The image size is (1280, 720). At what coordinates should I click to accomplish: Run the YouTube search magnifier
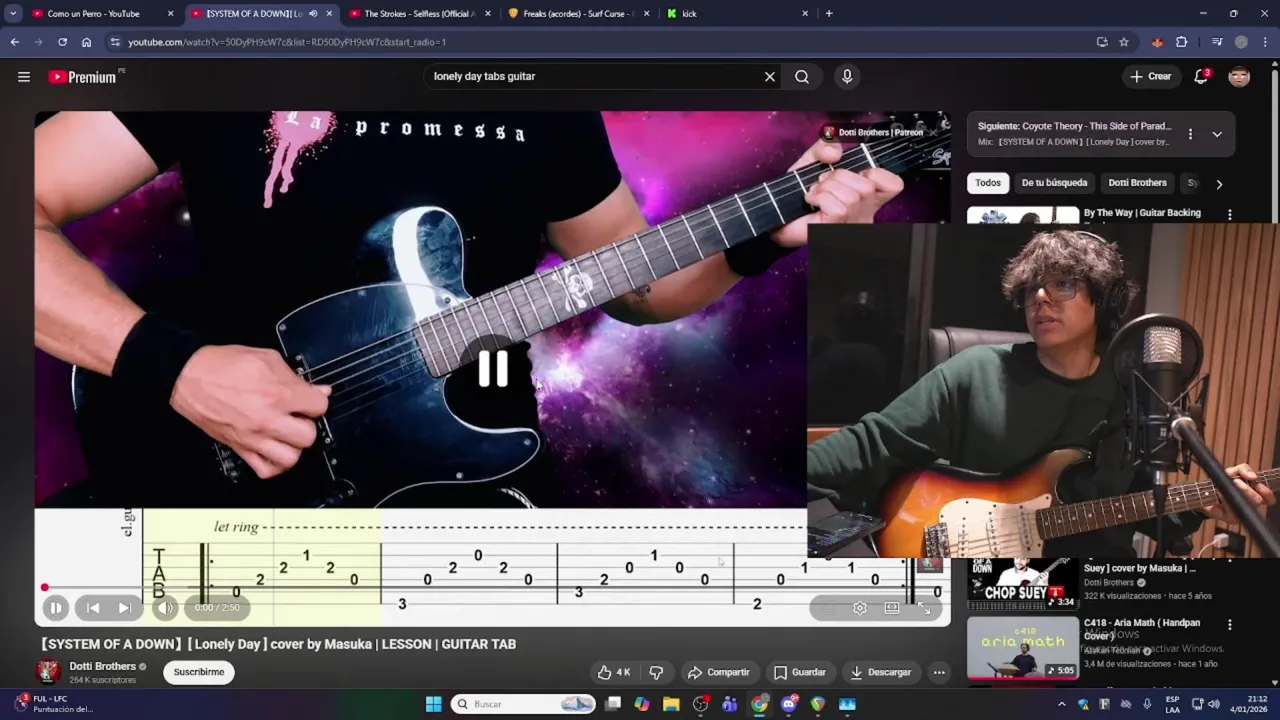click(802, 77)
